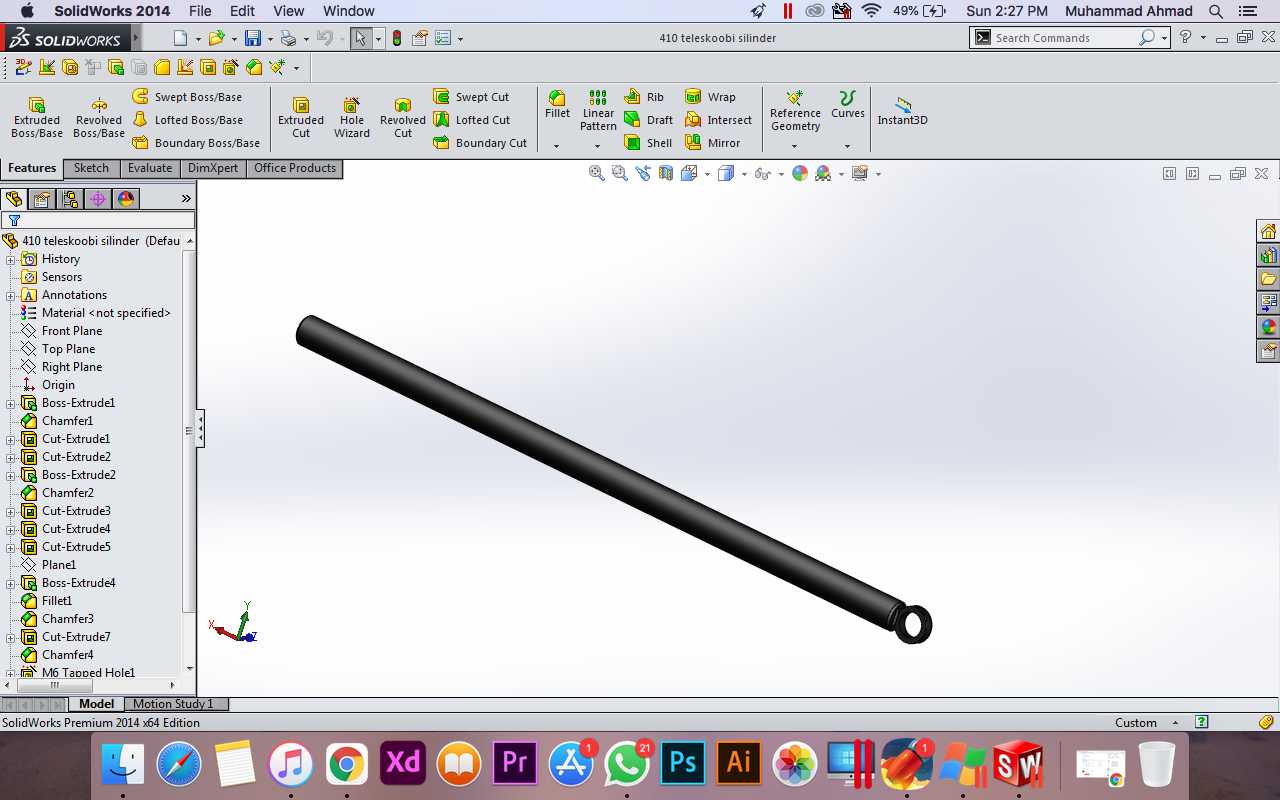Viewport: 1280px width, 800px height.
Task: Select the Linear Pattern tool
Action: [598, 111]
